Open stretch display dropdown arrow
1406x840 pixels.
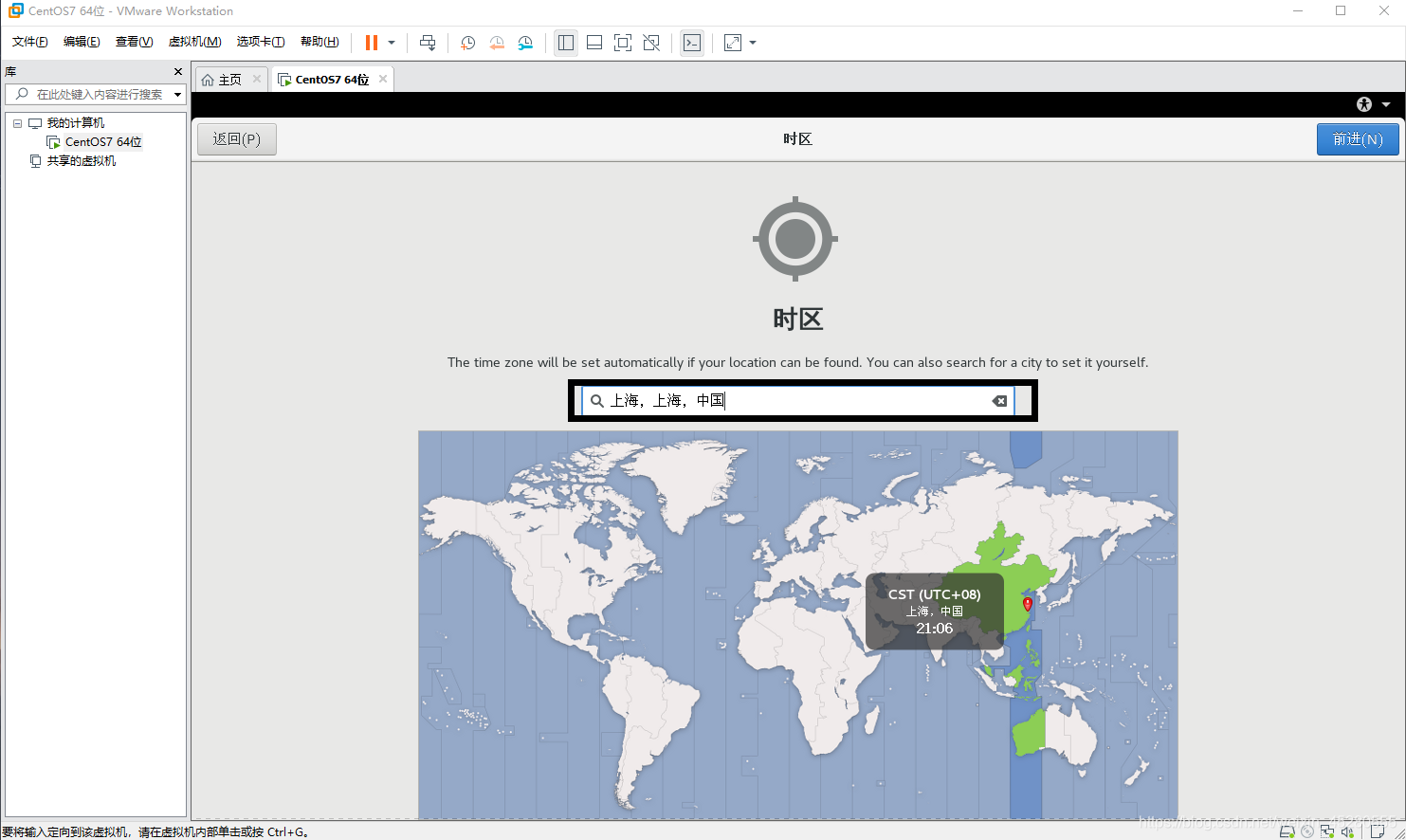(x=753, y=43)
